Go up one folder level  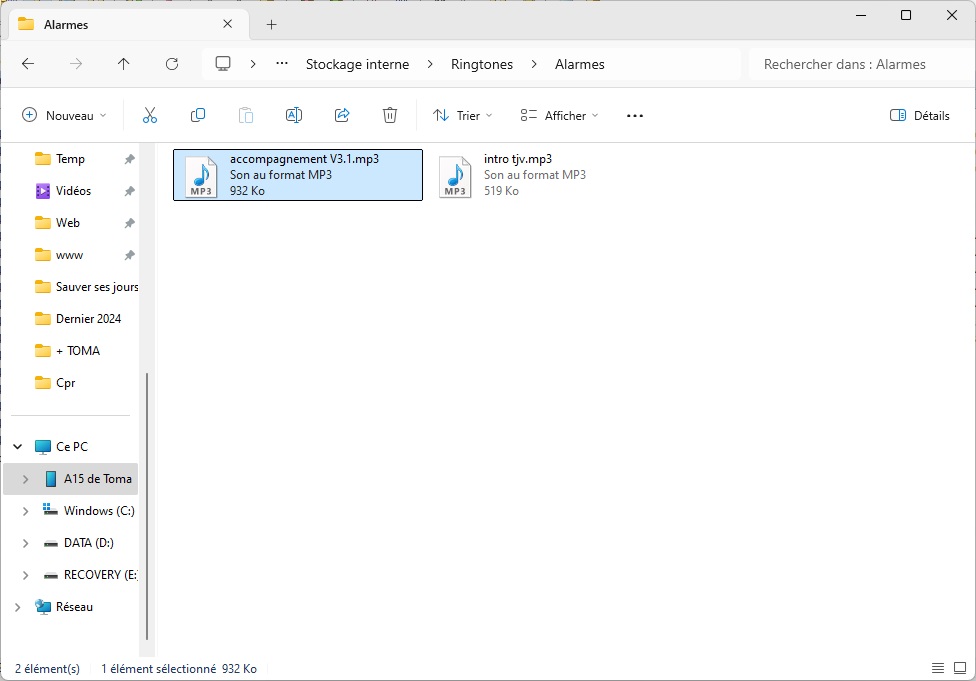(124, 64)
